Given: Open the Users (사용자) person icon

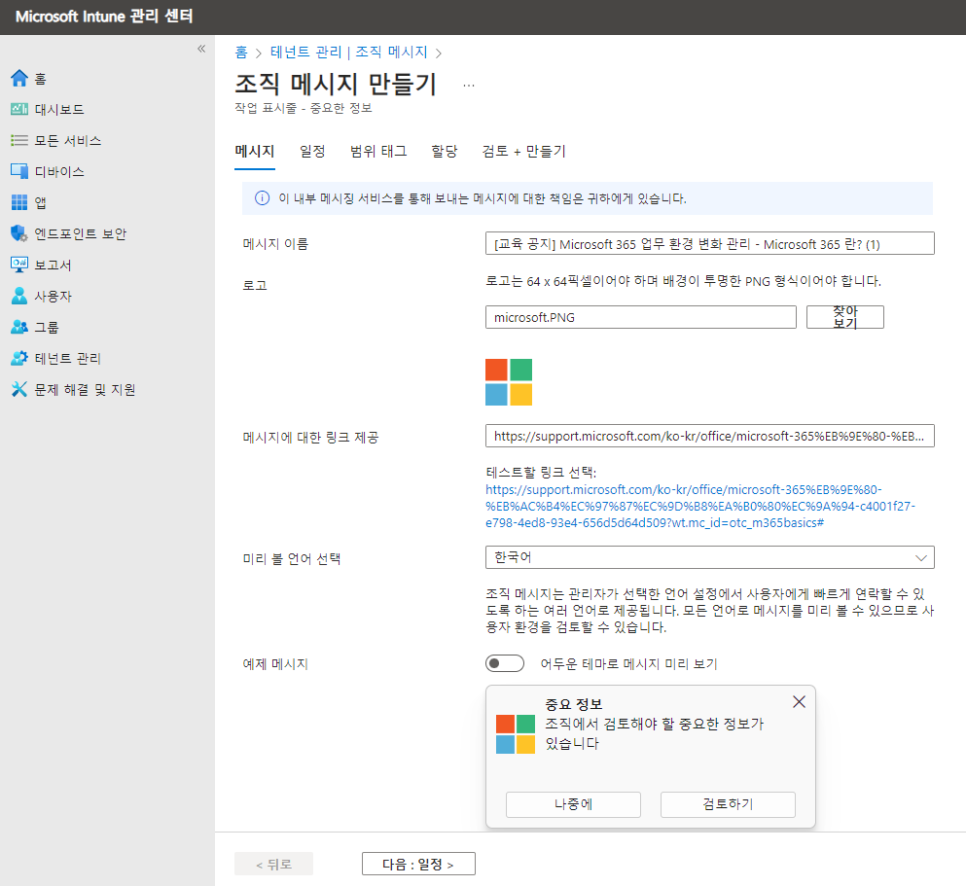Looking at the screenshot, I should (19, 296).
